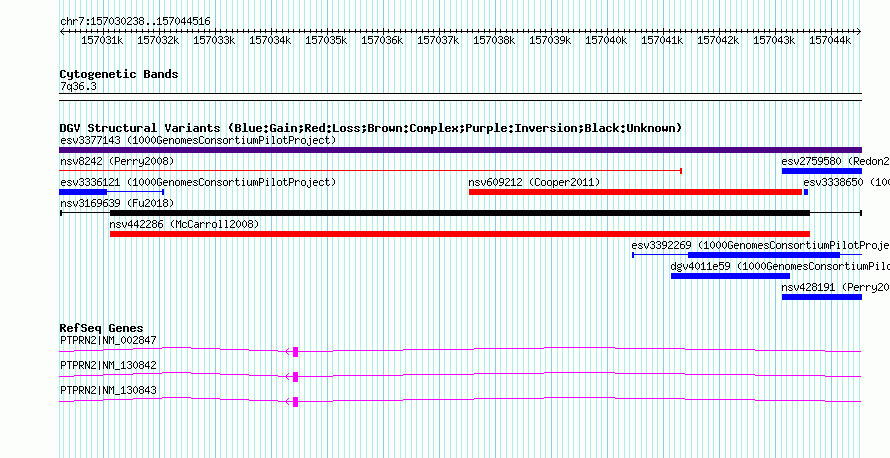Click the blue esv3336121 gain bar
This screenshot has width=890, height=458.
83,192
